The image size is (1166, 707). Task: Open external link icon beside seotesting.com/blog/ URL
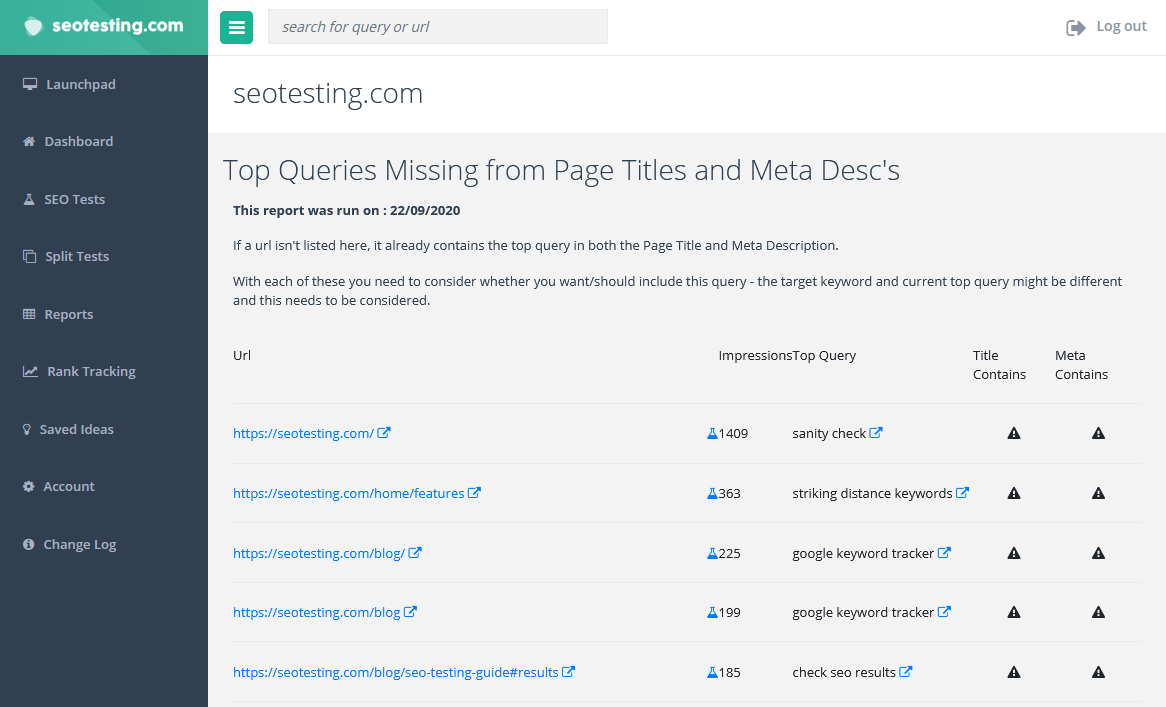pos(415,552)
